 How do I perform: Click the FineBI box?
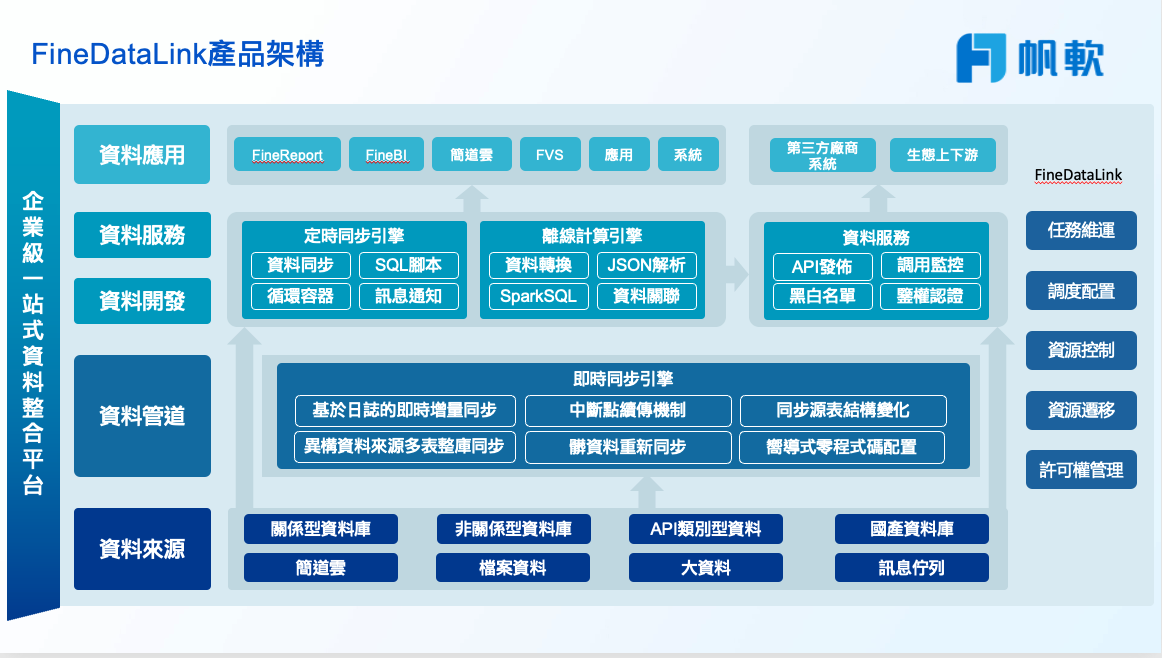coord(386,154)
